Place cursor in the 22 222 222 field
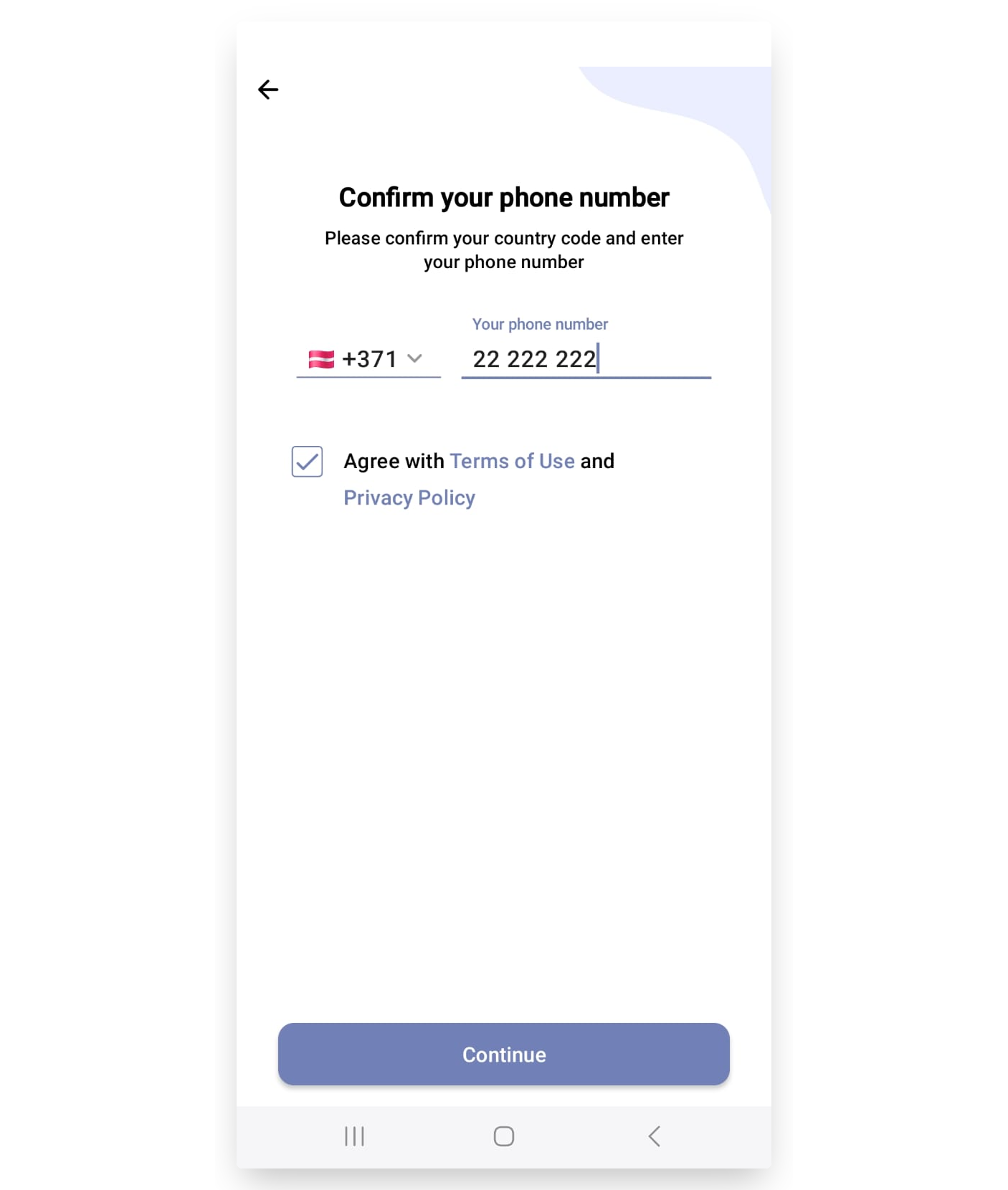Viewport: 1008px width, 1190px height. pyautogui.click(x=586, y=358)
